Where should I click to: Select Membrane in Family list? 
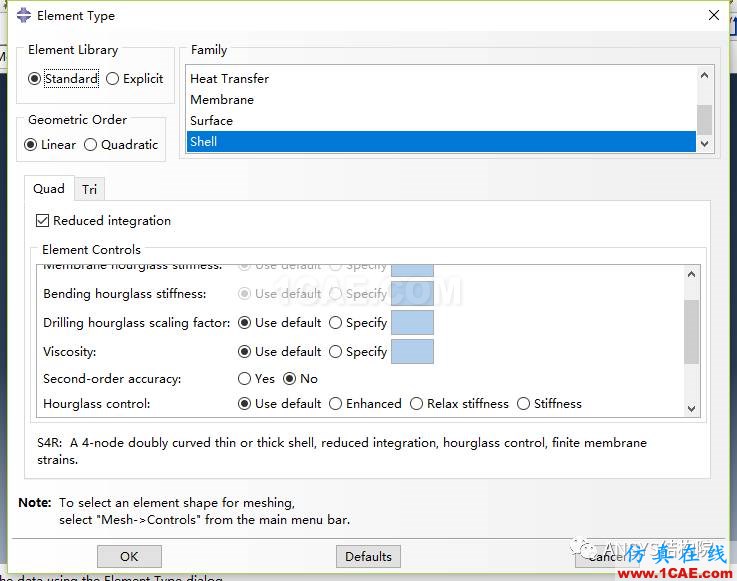[x=441, y=100]
